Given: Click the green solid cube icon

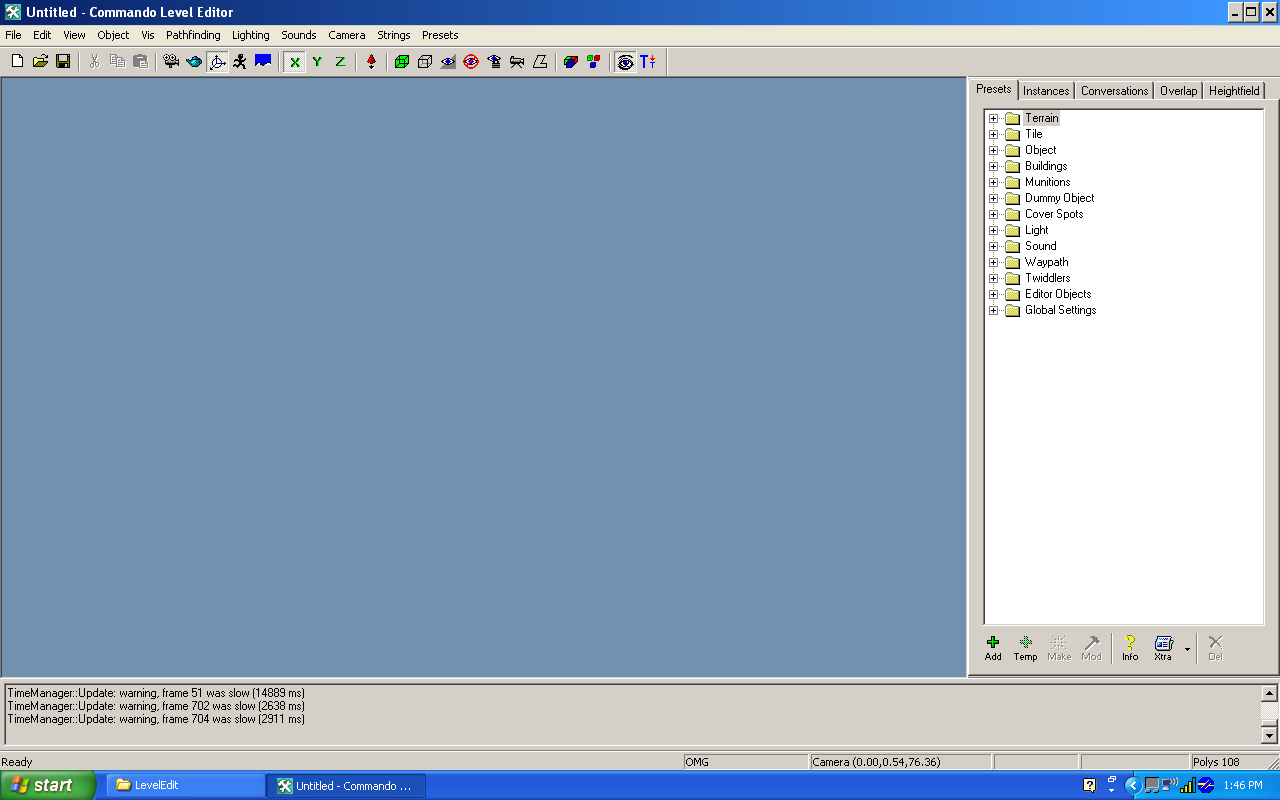Looking at the screenshot, I should pyautogui.click(x=402, y=62).
